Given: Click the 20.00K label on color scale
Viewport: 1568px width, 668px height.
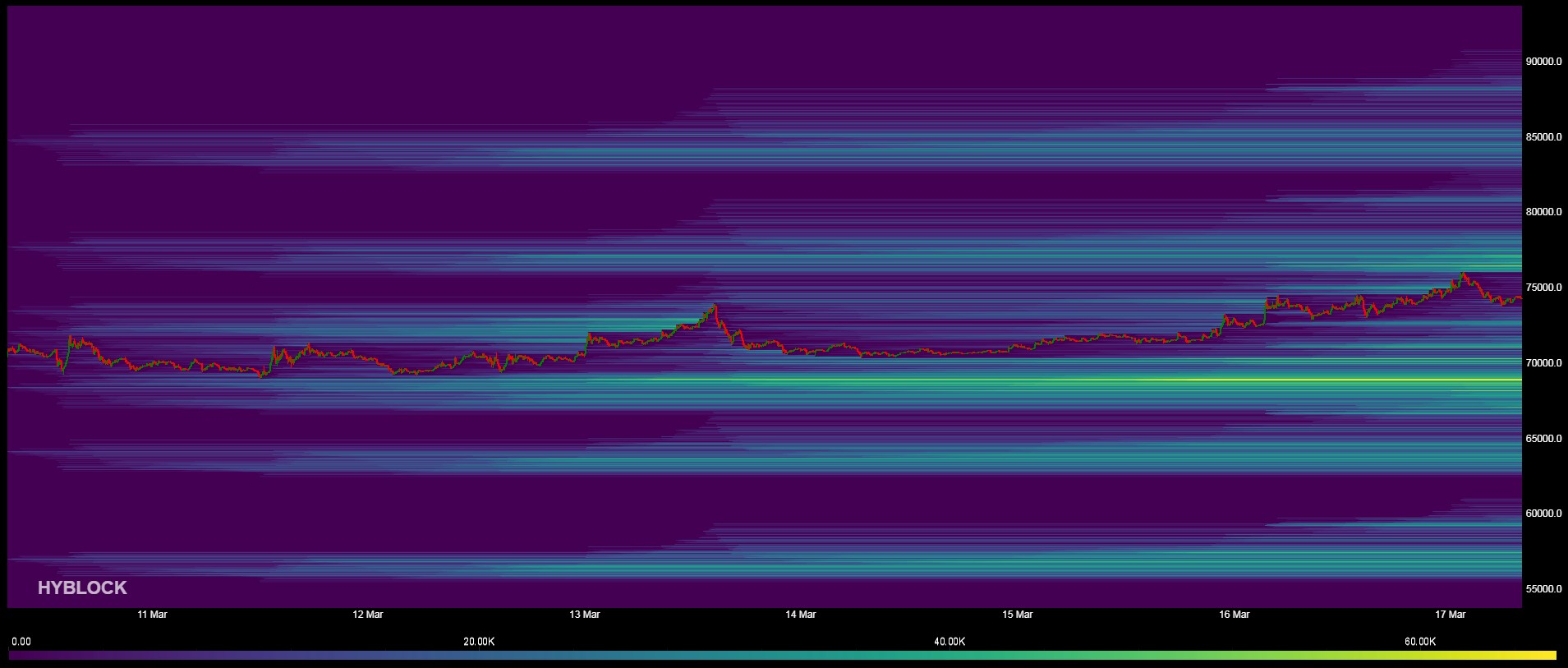Looking at the screenshot, I should pos(479,642).
